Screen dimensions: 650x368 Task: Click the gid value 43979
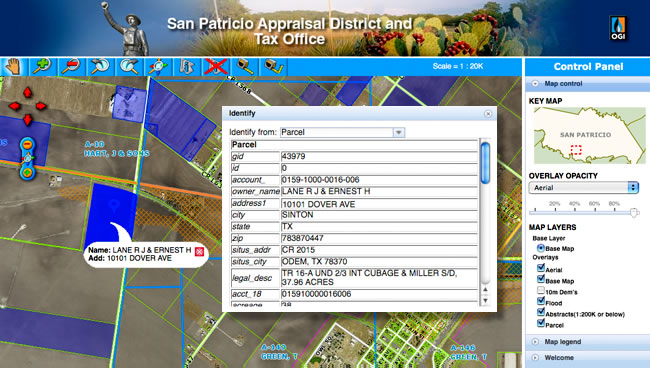pyautogui.click(x=379, y=156)
